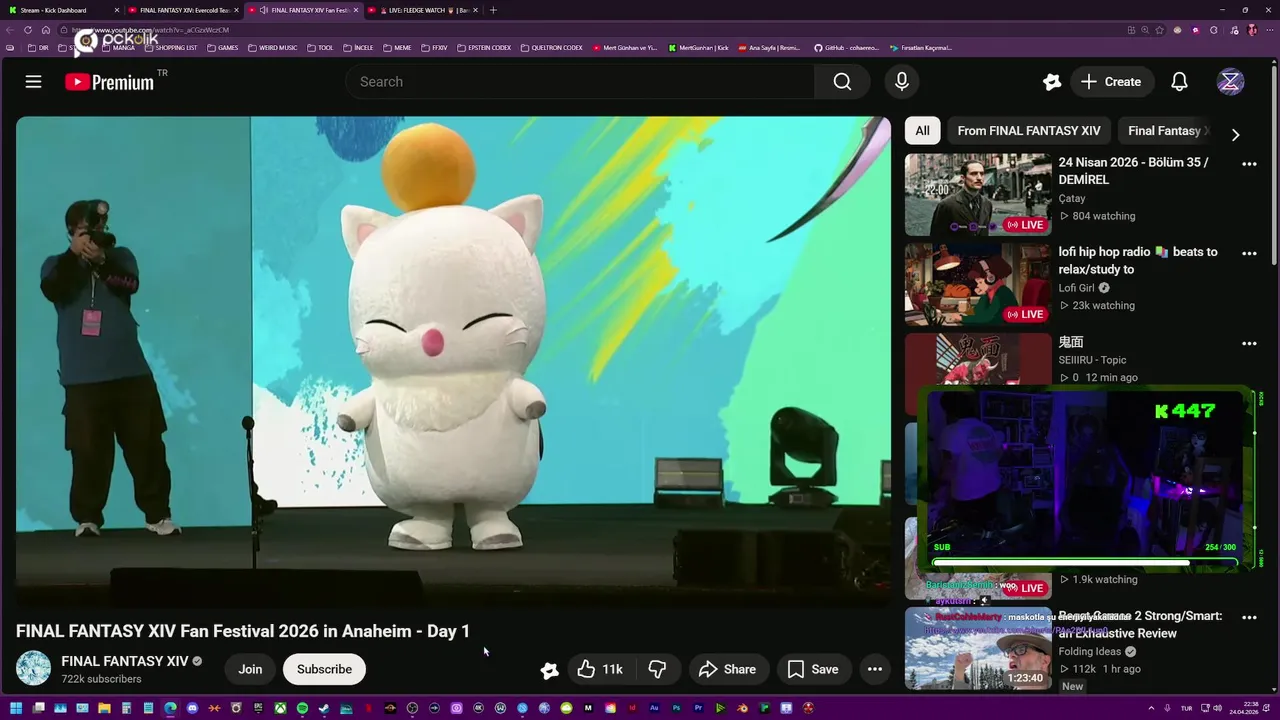Share the video
The height and width of the screenshot is (720, 1280).
[x=727, y=669]
